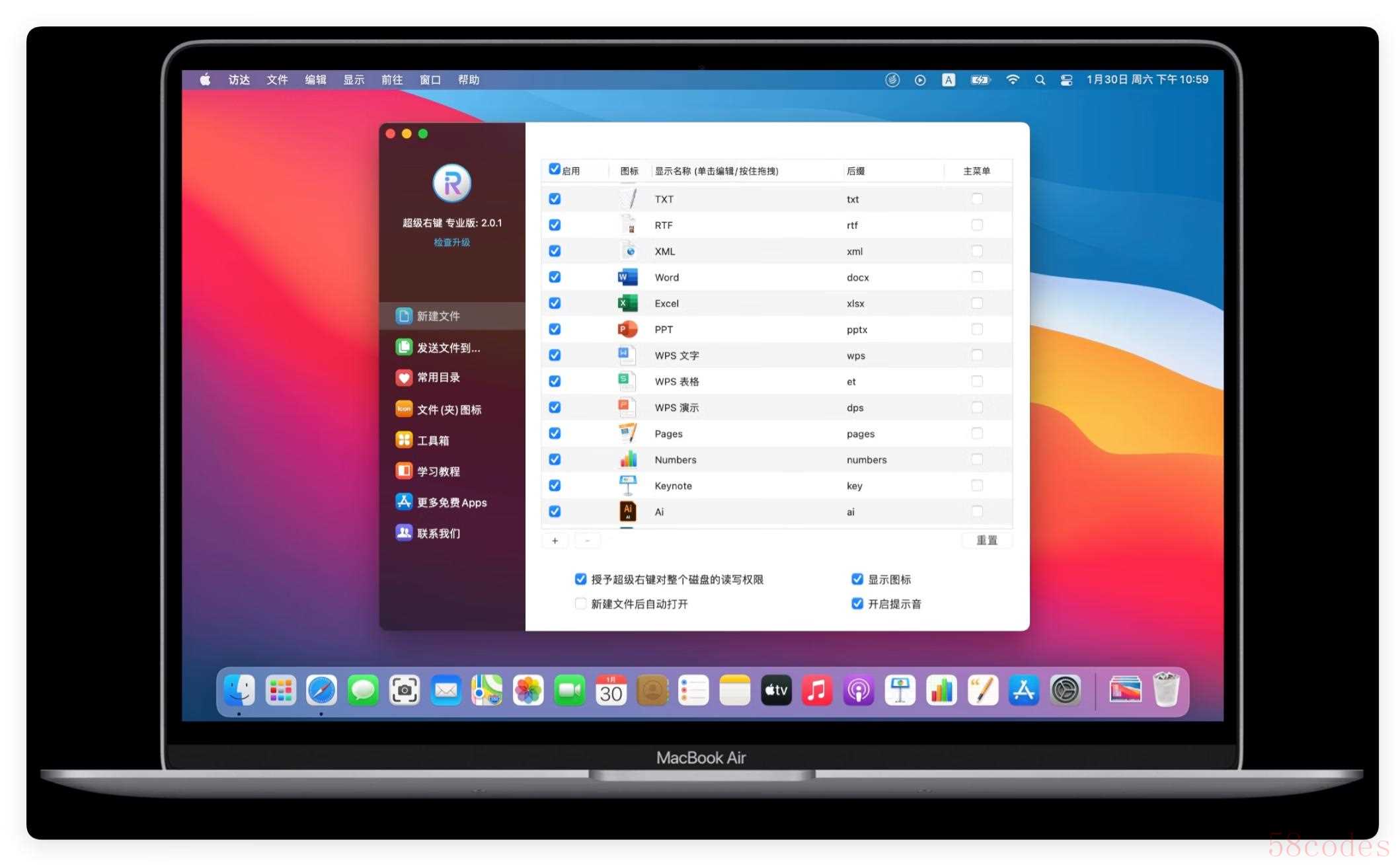Click the pptx suffix cell
Viewport: 1400px width, 865px height.
pyautogui.click(x=857, y=329)
